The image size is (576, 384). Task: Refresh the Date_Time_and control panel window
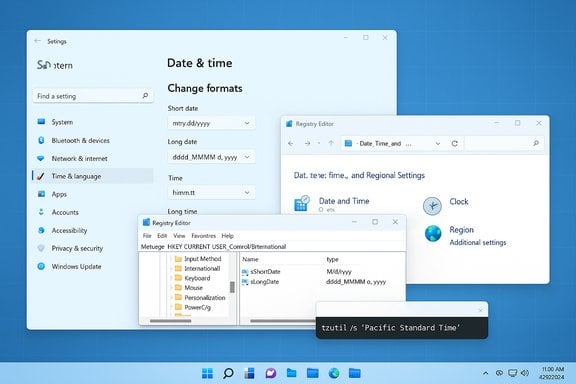coord(454,143)
